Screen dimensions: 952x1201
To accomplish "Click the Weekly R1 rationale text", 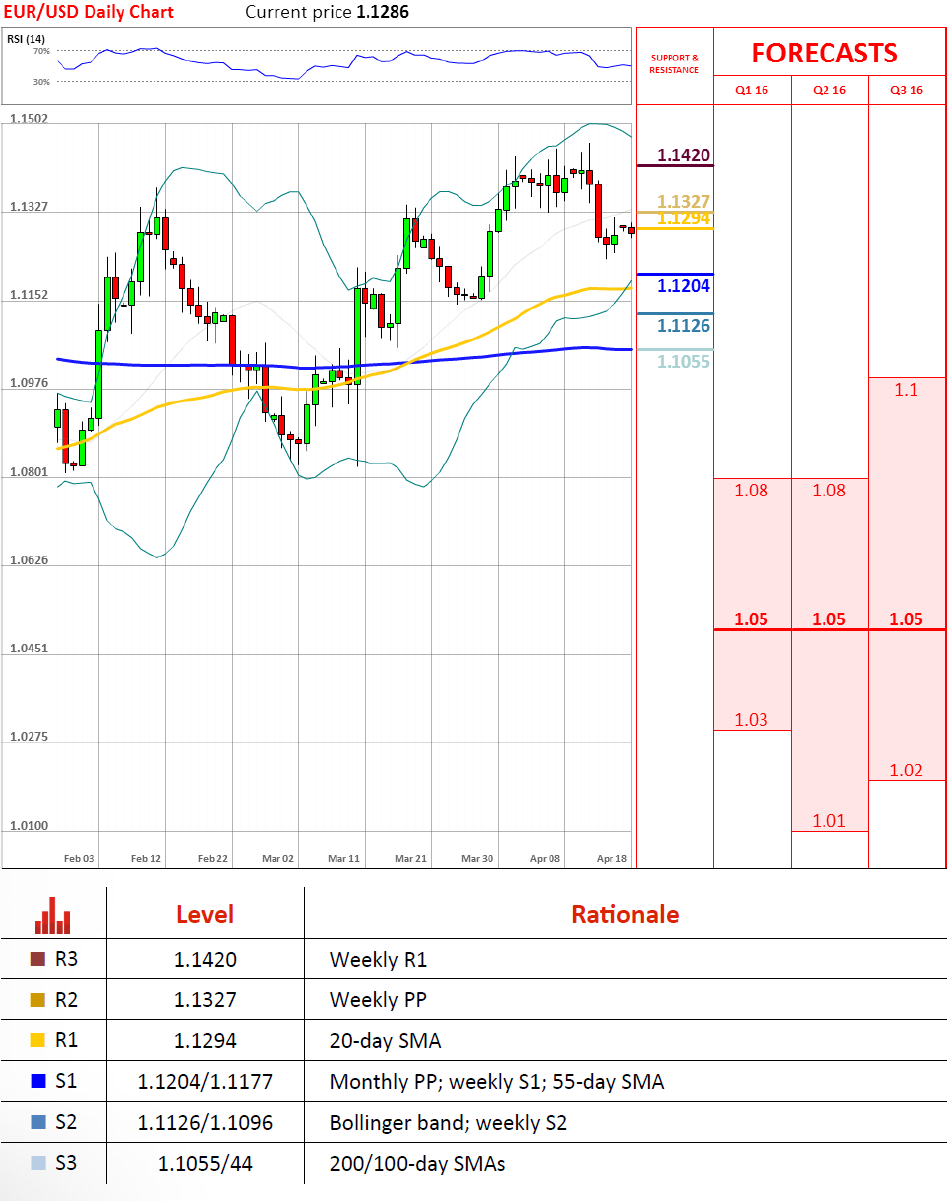I will [378, 960].
